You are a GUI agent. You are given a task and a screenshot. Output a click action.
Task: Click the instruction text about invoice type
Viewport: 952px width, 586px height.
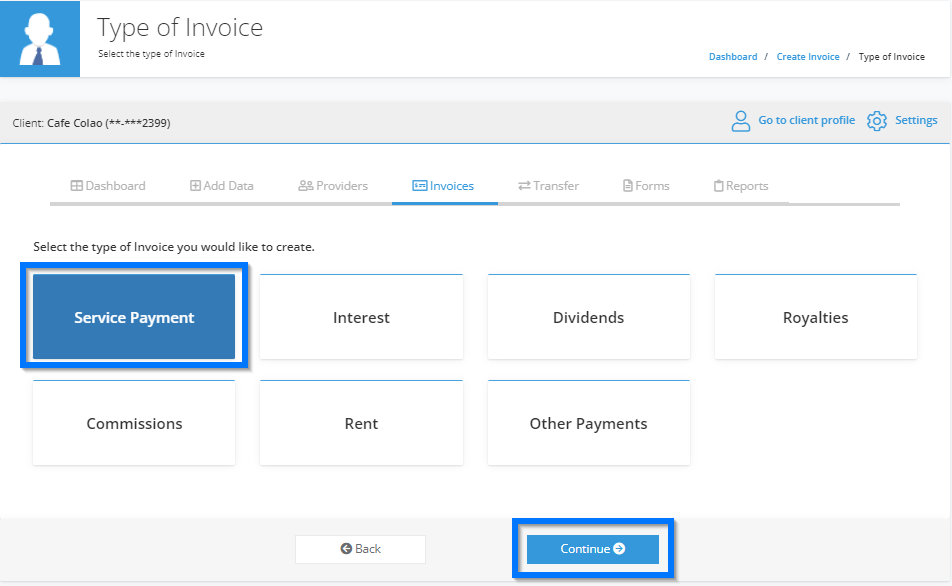pos(174,247)
